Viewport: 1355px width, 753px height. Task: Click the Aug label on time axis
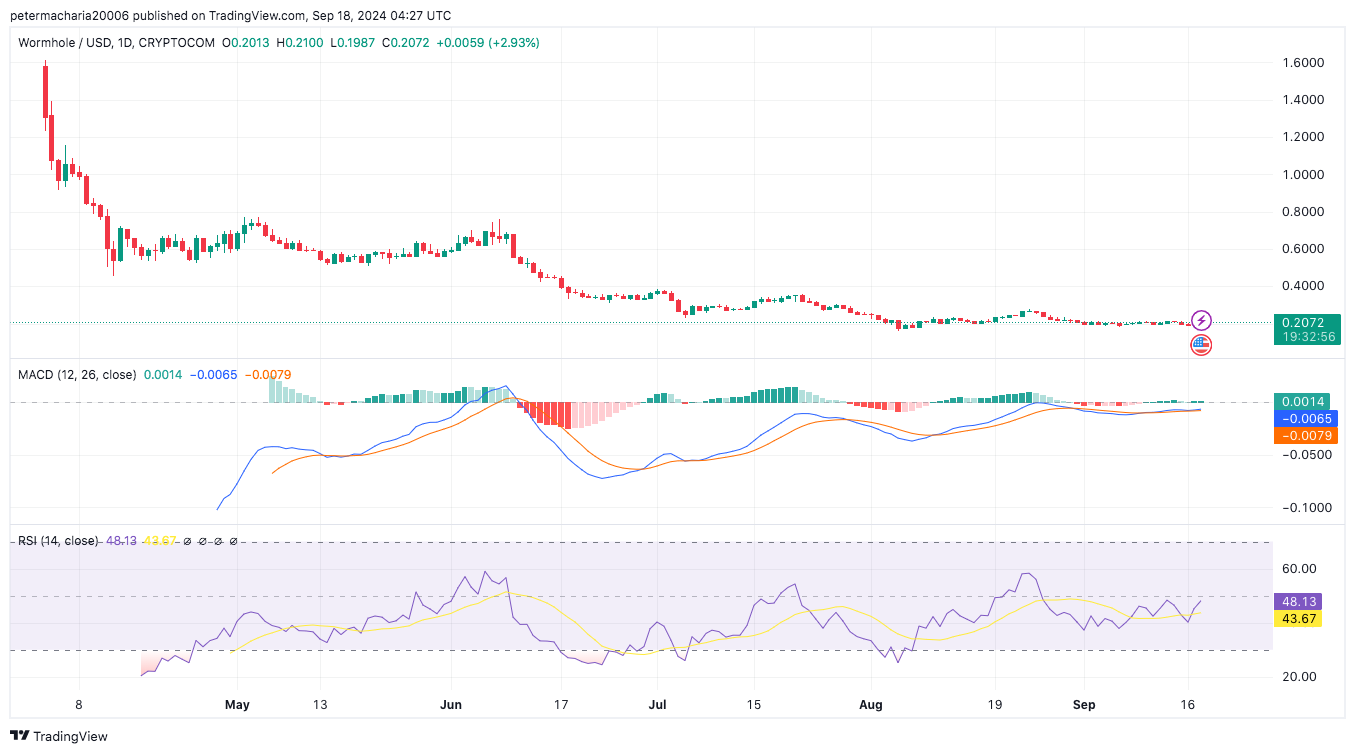(x=871, y=705)
